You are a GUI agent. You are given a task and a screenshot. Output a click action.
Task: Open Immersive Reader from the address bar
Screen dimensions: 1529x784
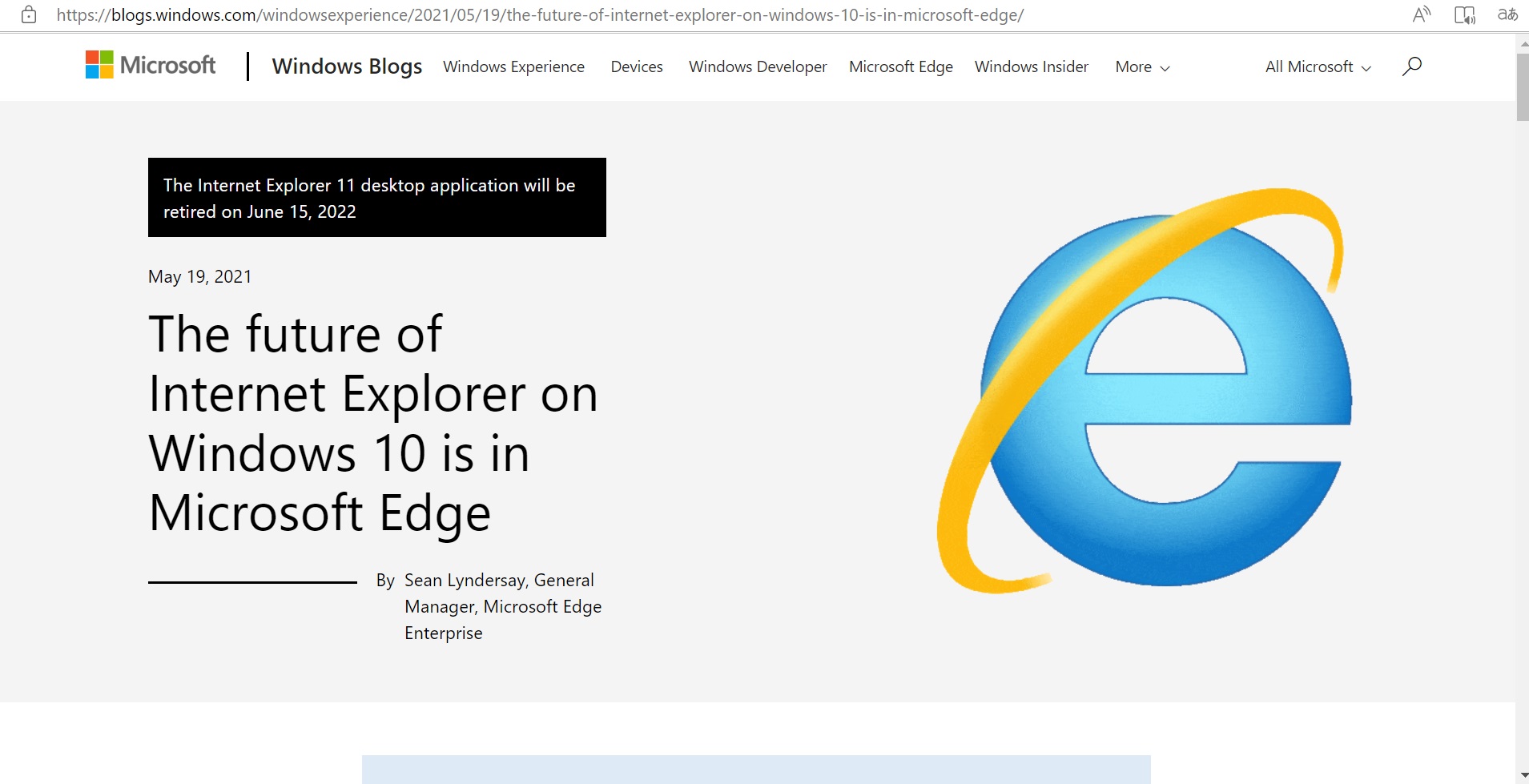point(1464,14)
